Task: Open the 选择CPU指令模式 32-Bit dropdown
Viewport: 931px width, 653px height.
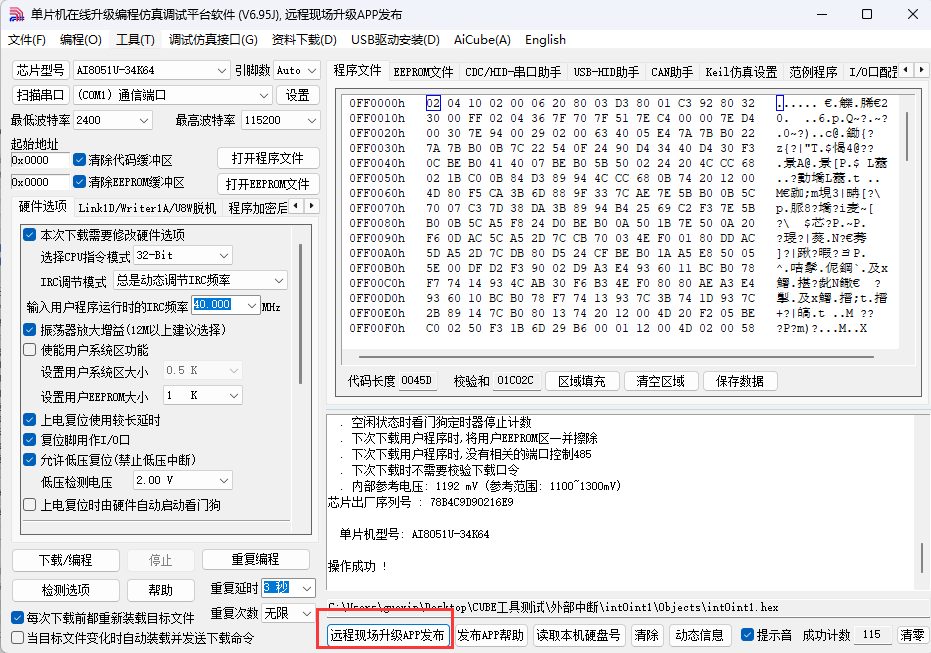Action: coord(183,256)
